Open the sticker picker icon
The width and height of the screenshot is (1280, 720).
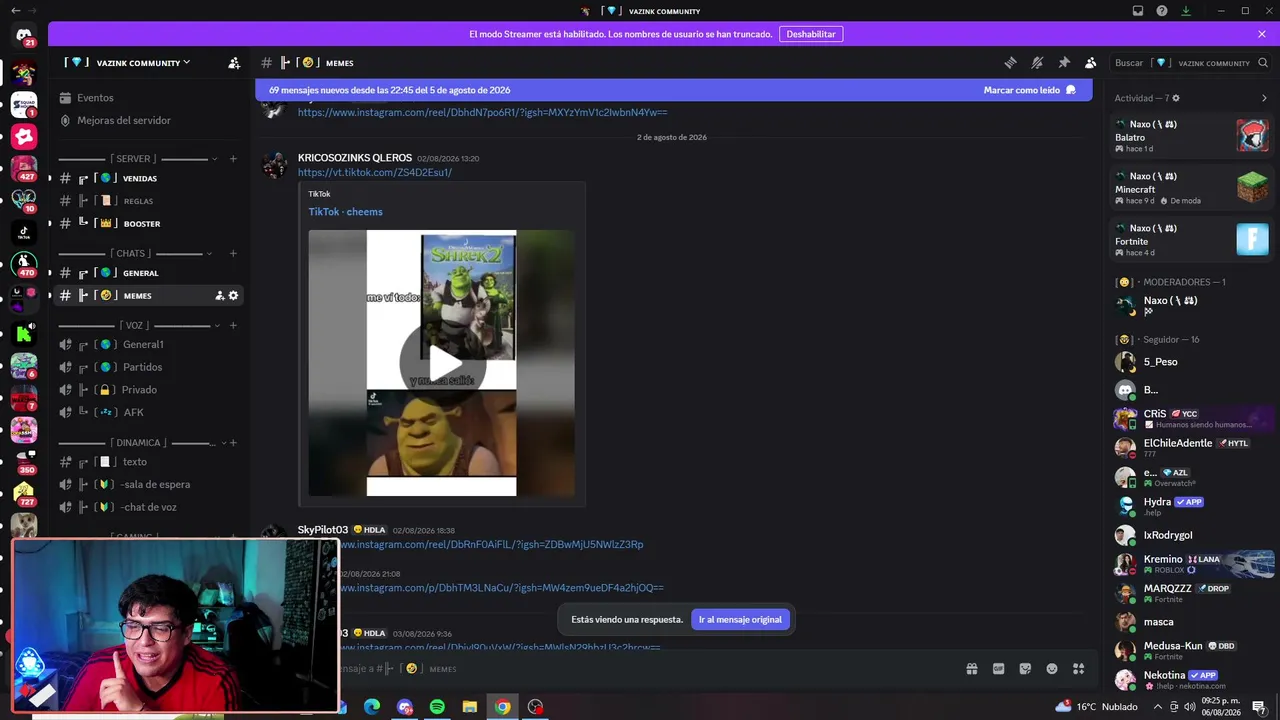pyautogui.click(x=1025, y=669)
